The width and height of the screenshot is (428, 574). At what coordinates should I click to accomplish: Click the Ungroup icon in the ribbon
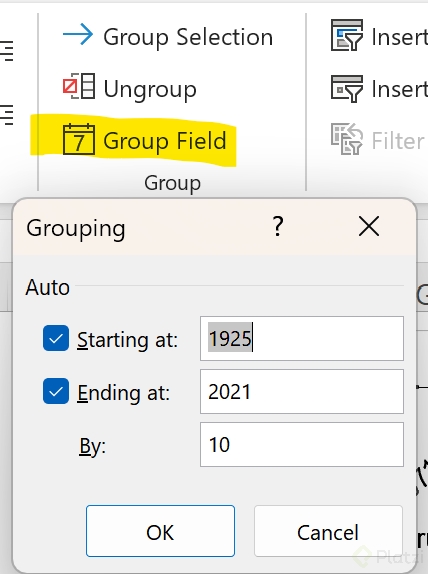pyautogui.click(x=79, y=86)
